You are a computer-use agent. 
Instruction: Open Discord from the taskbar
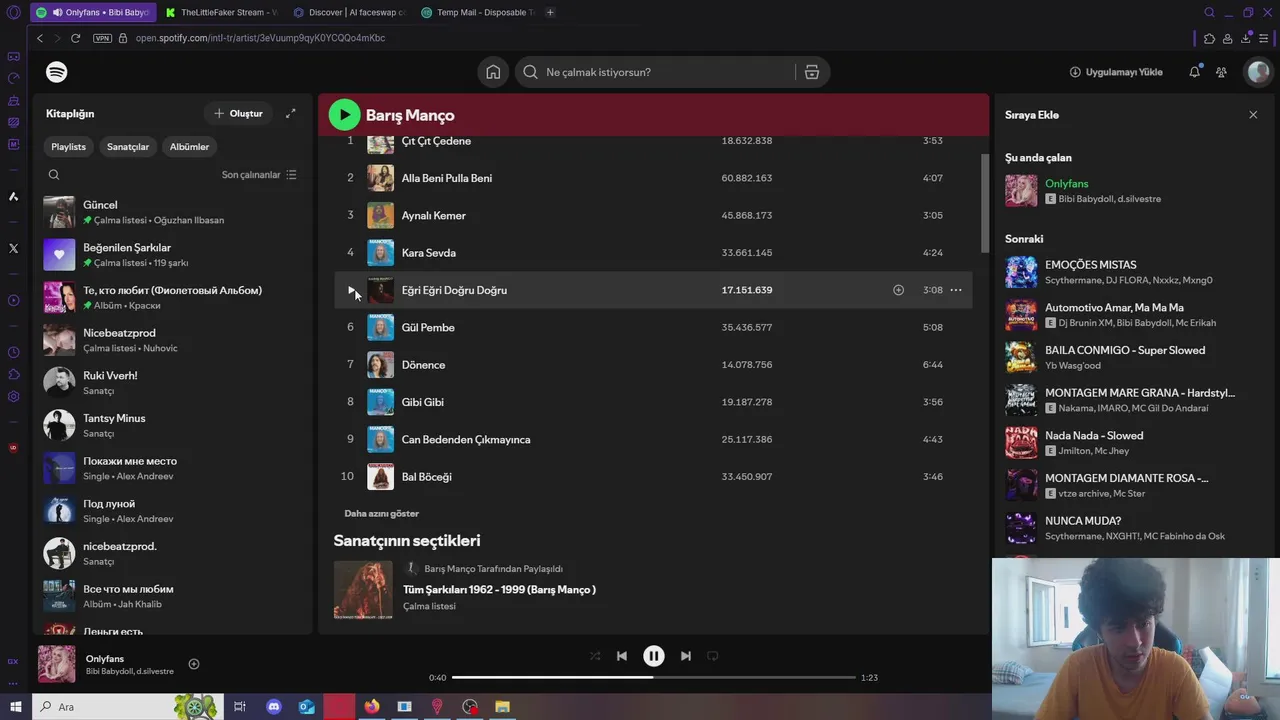point(274,707)
